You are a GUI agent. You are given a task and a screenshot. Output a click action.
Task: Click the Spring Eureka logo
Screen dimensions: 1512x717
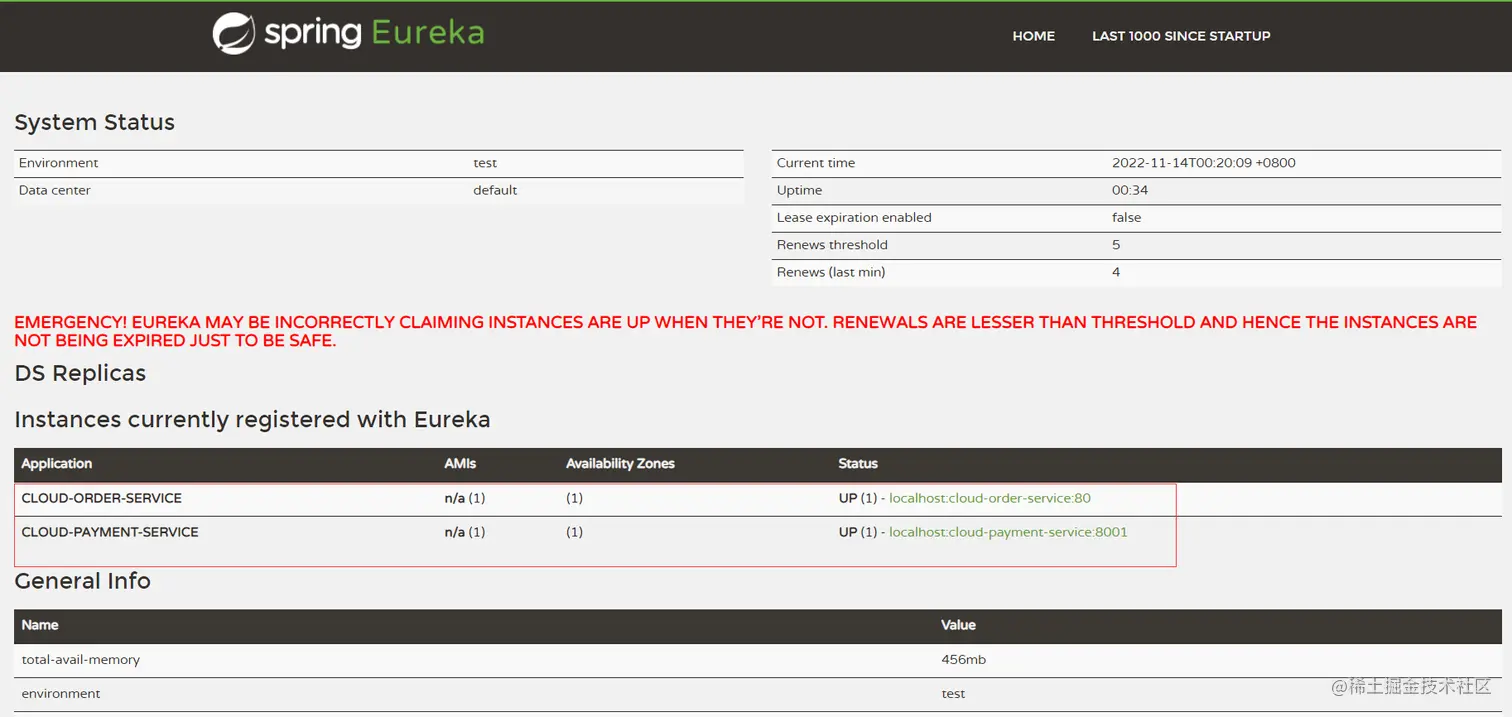[x=348, y=33]
